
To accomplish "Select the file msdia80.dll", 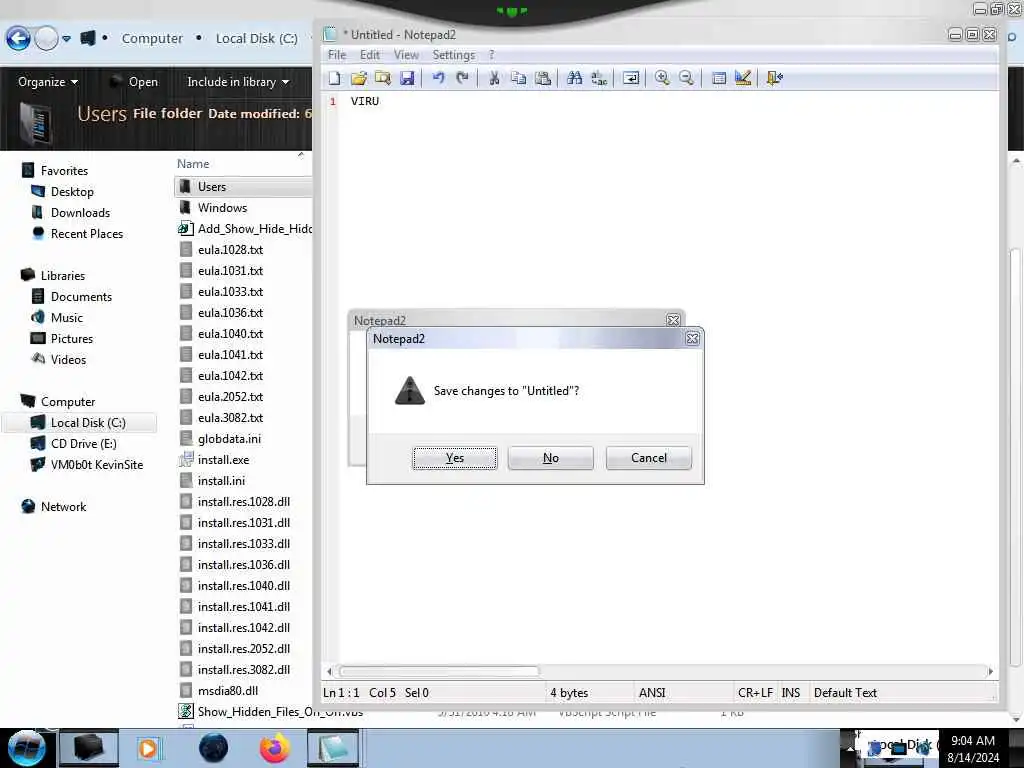I will click(x=227, y=690).
